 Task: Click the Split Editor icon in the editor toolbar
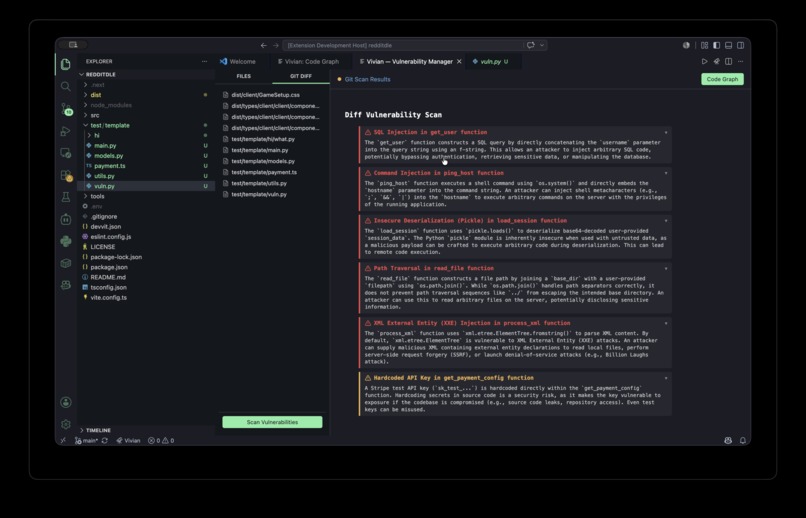pyautogui.click(x=728, y=61)
